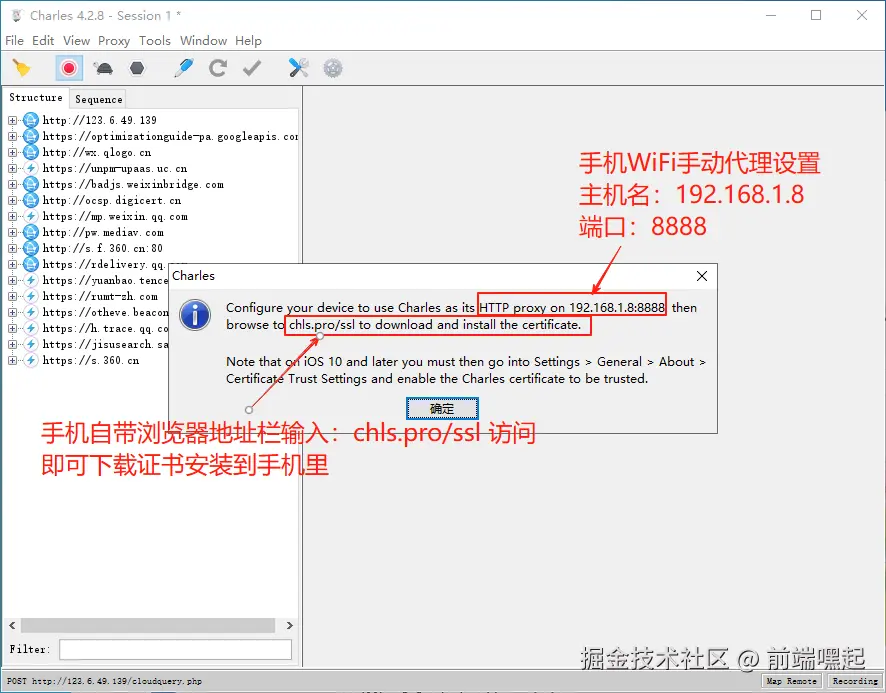
Task: Click globe icon beside optimizationguide-pa.googleapis host
Action: tap(31, 136)
